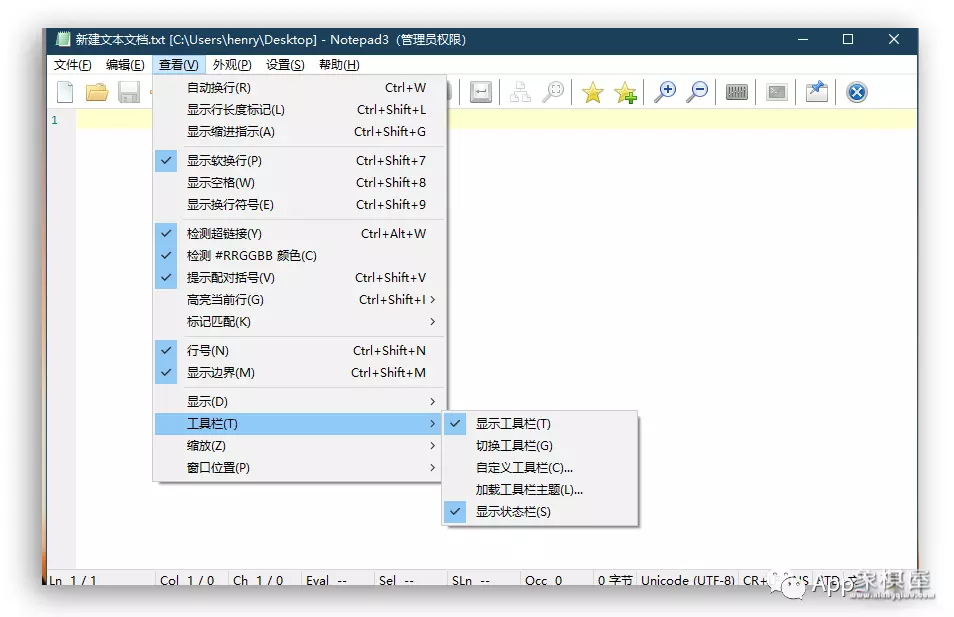Toggle 自动换行(R) word wrap
The image size is (954, 617).
(x=300, y=88)
